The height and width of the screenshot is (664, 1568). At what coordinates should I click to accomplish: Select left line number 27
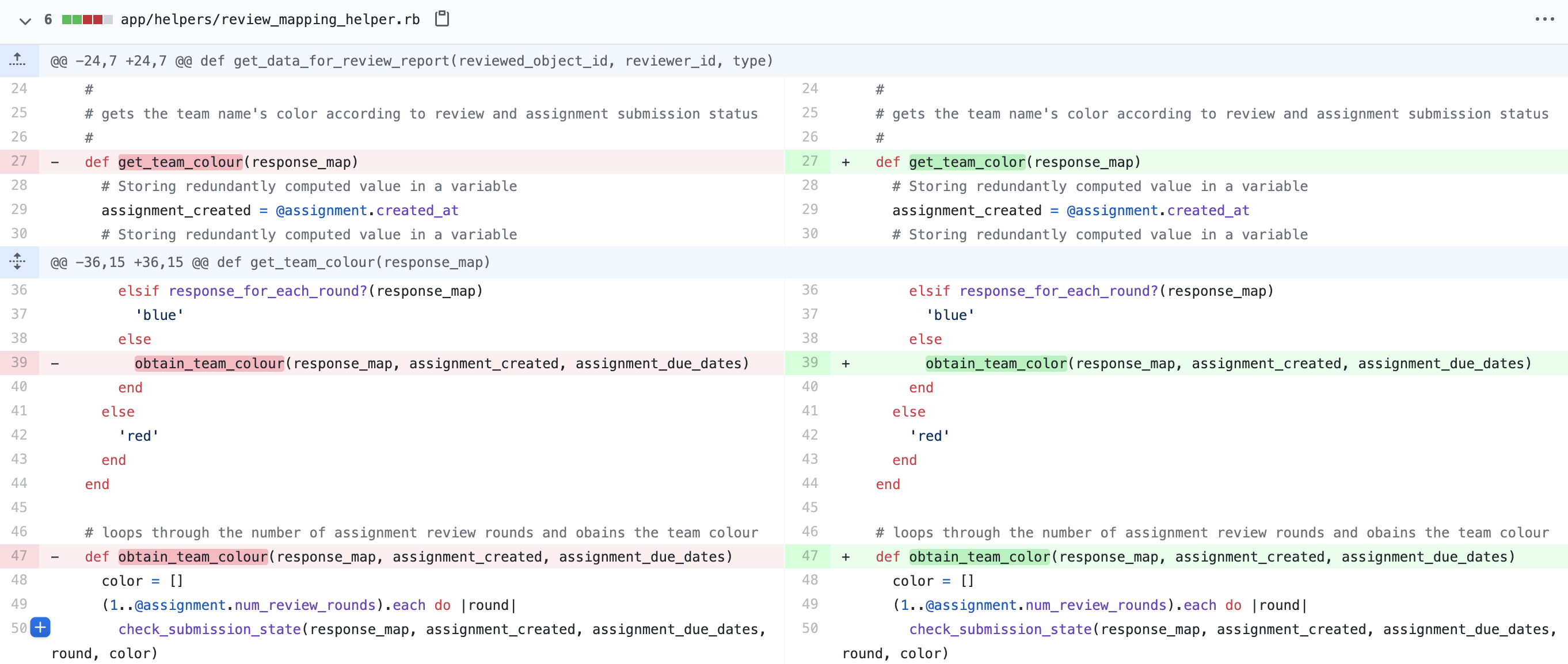[x=19, y=161]
